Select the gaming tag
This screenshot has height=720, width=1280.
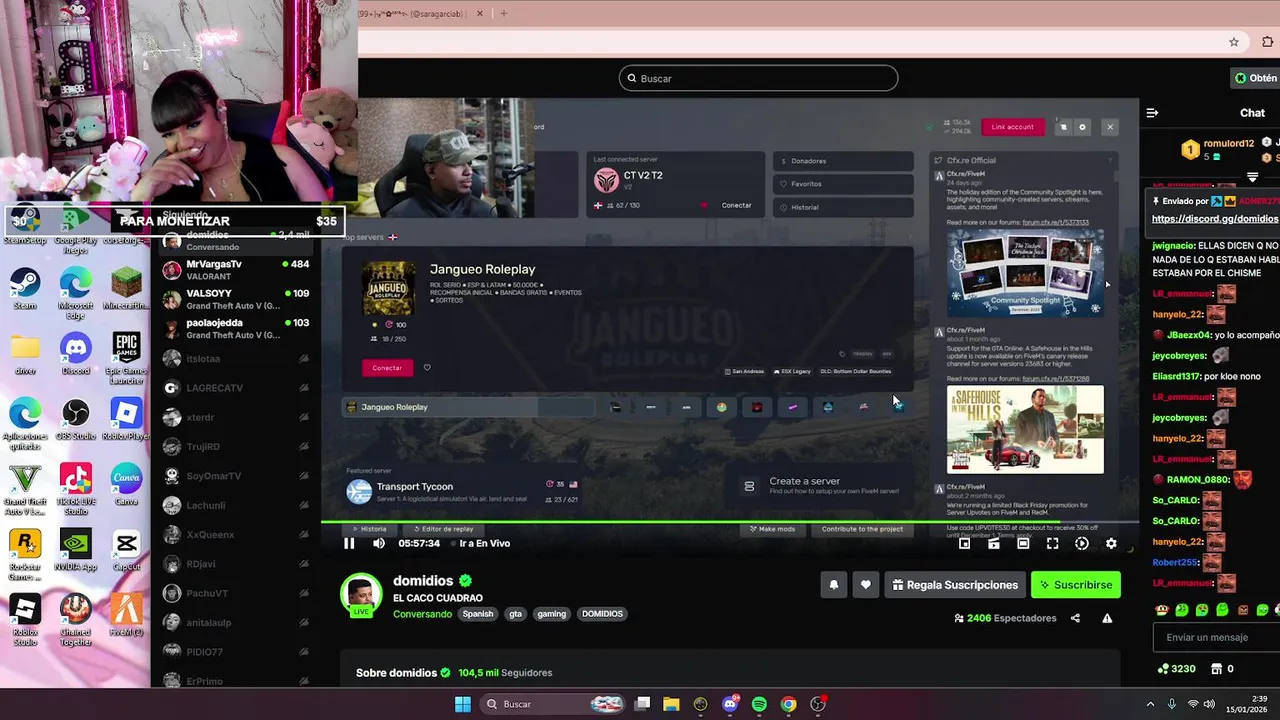[552, 614]
